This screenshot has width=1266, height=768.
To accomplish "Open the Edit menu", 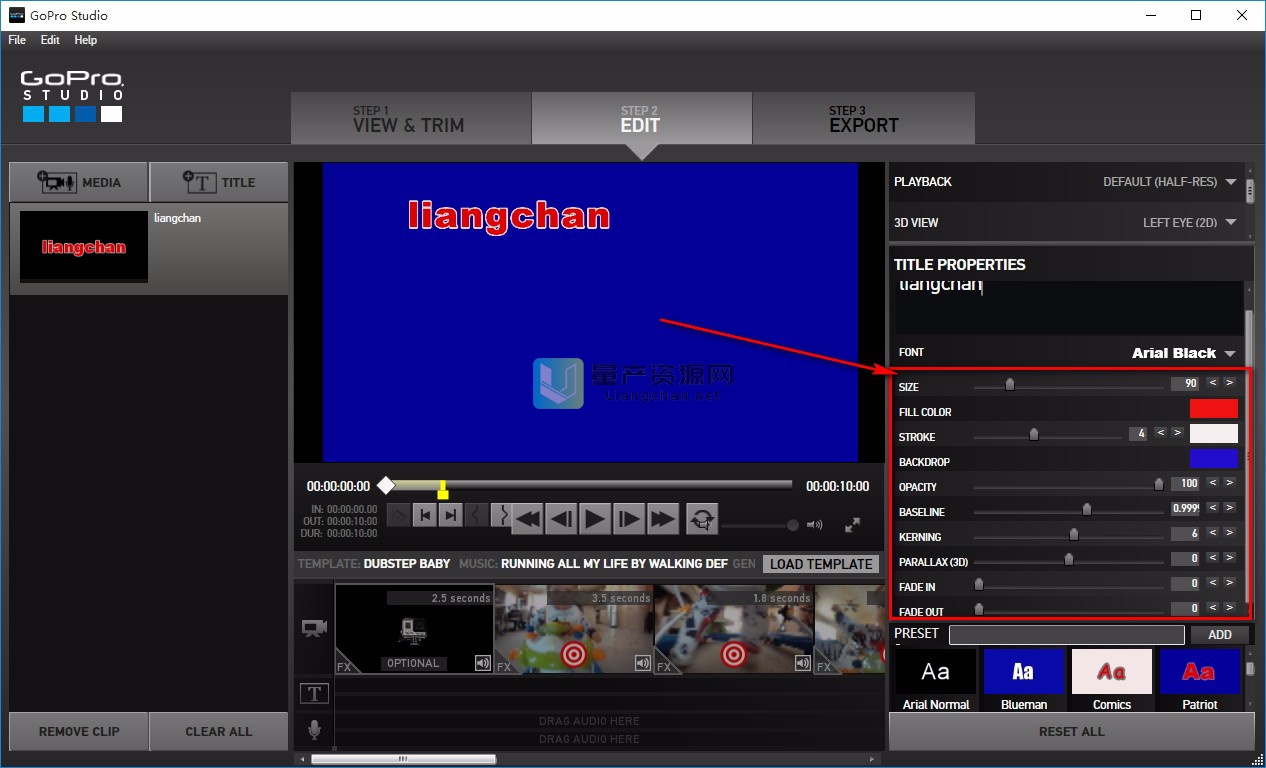I will pos(50,40).
